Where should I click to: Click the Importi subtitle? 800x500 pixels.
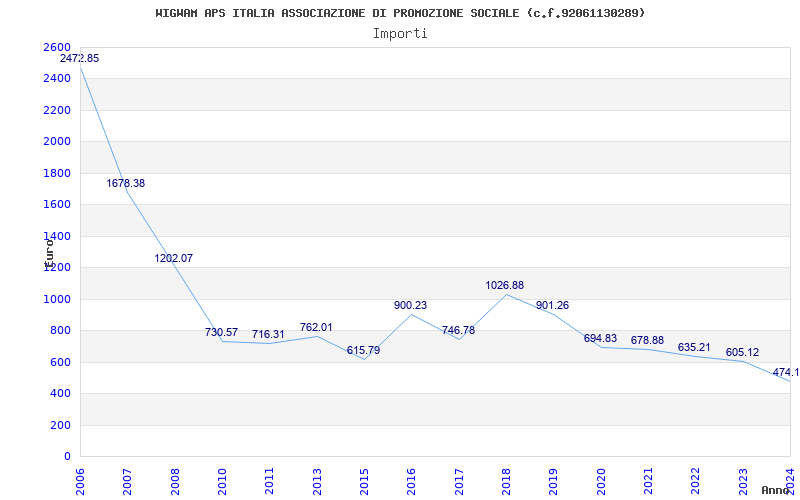400,34
